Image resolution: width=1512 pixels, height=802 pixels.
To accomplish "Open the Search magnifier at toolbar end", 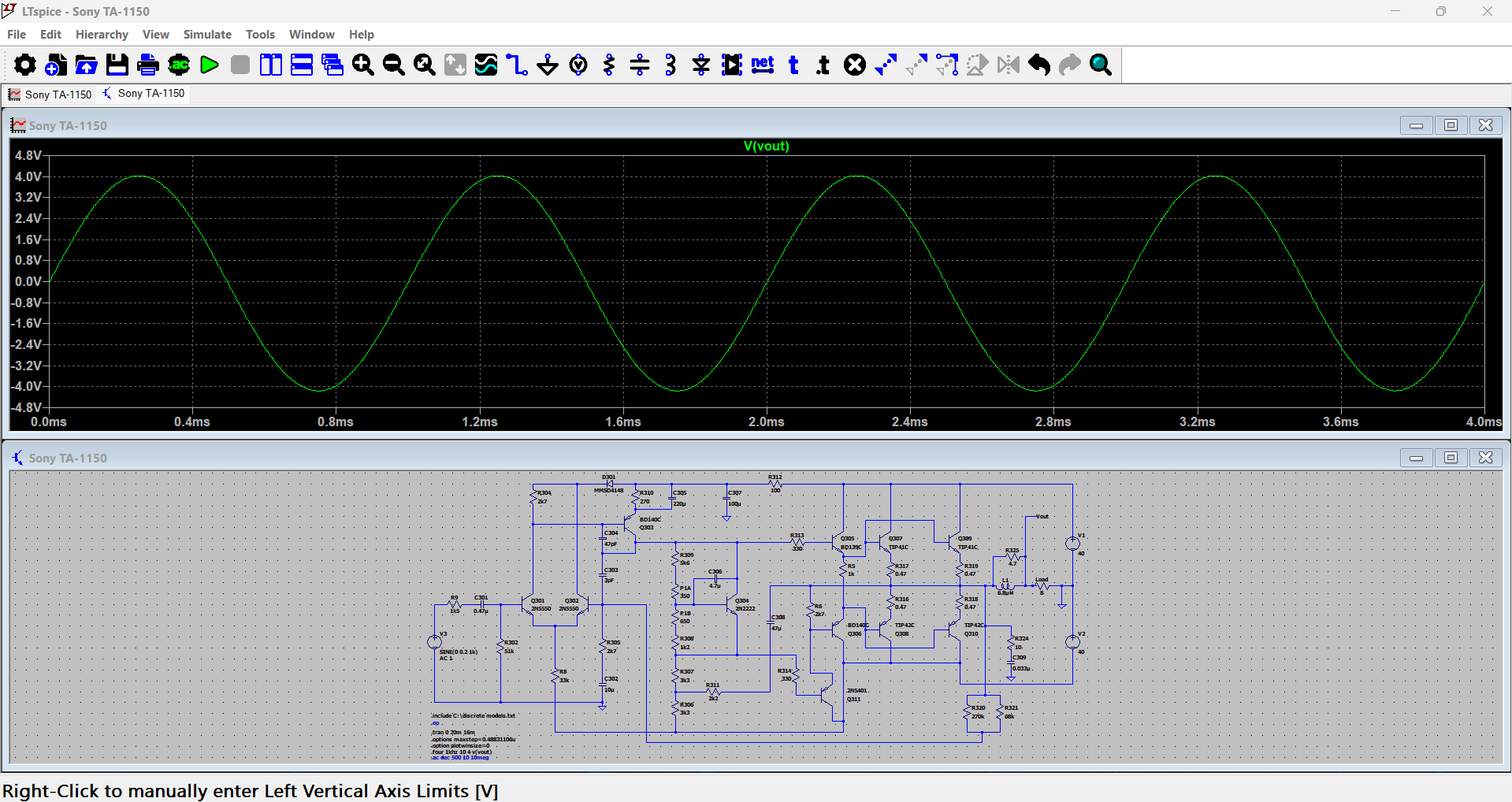I will pyautogui.click(x=1101, y=65).
